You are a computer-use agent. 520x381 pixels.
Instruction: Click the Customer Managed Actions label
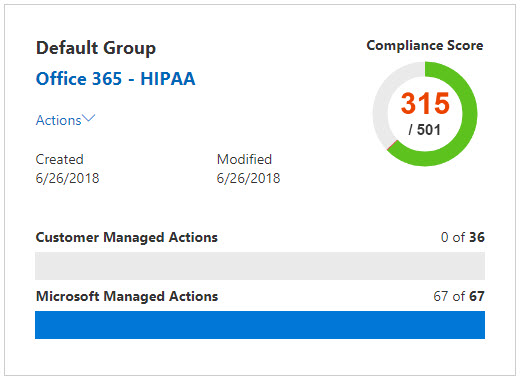(x=127, y=238)
